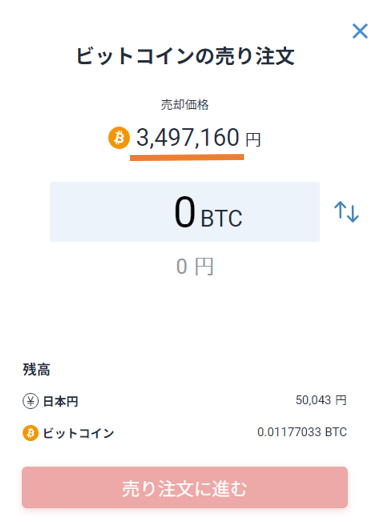The image size is (387, 522).
Task: Click the 売却価格 label
Action: pyautogui.click(x=185, y=105)
